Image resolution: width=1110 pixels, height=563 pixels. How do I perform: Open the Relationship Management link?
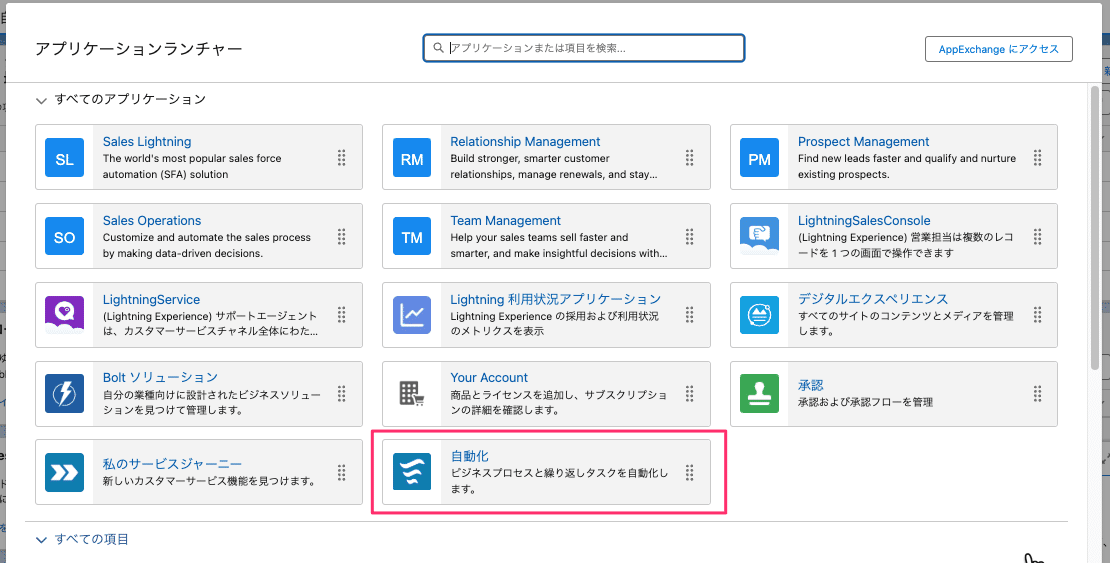click(x=525, y=142)
